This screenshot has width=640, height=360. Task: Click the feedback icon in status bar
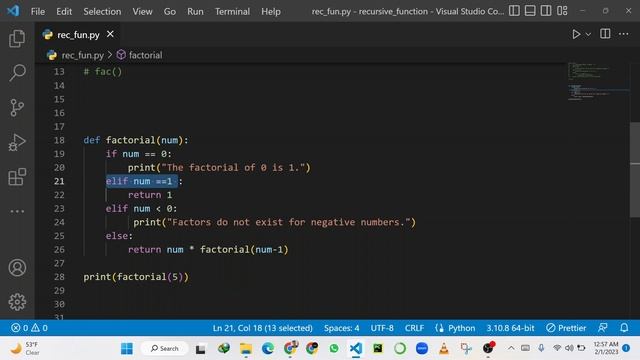[x=602, y=328]
